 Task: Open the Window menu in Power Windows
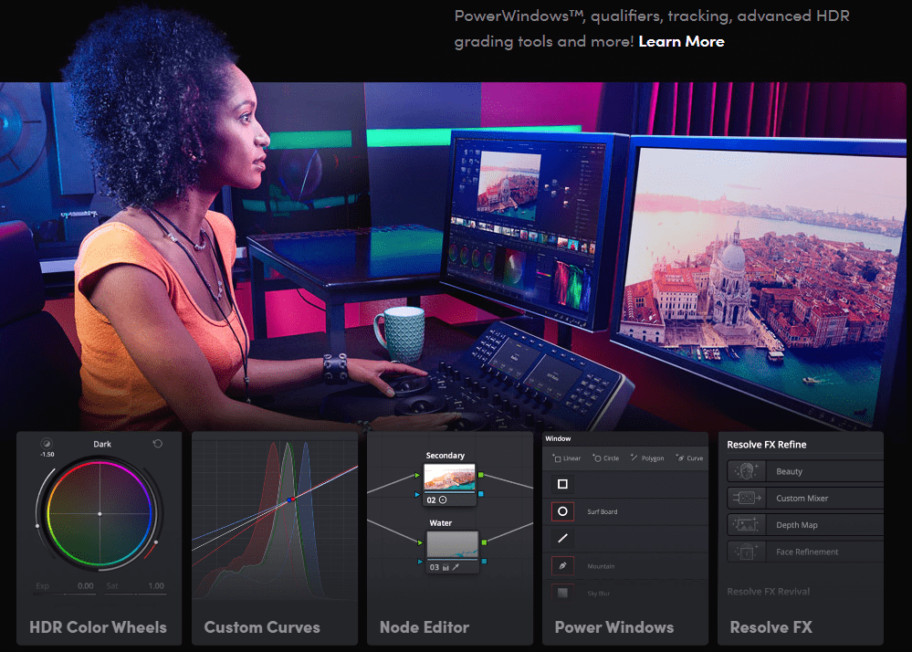(x=559, y=437)
